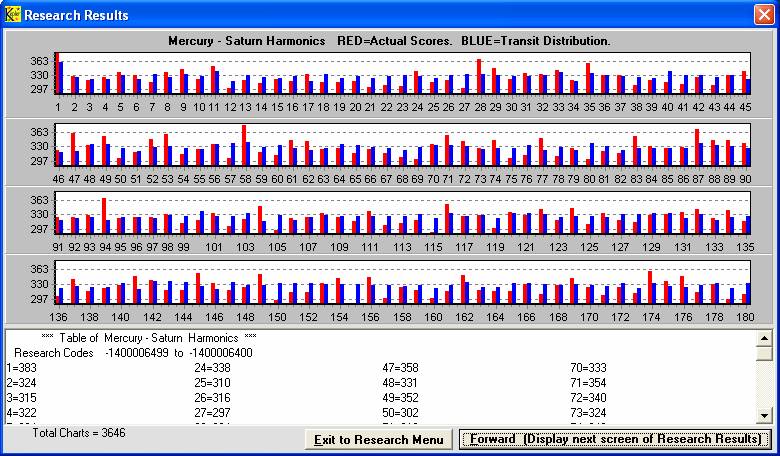780x456 pixels.
Task: Click the red bar for harmonic 1
Action: tap(57, 73)
